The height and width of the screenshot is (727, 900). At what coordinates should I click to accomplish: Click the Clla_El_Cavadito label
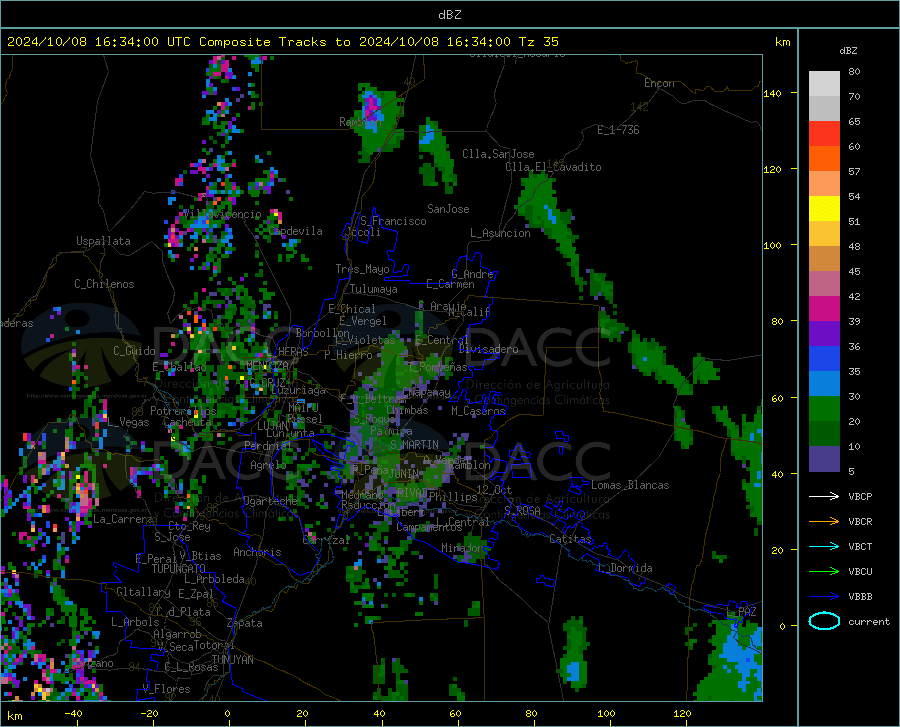[553, 167]
